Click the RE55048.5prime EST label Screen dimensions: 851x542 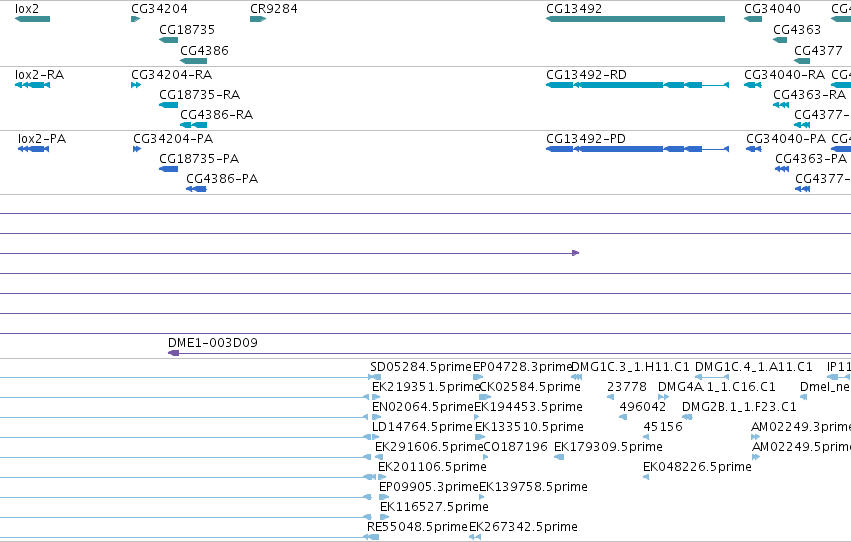tap(417, 526)
